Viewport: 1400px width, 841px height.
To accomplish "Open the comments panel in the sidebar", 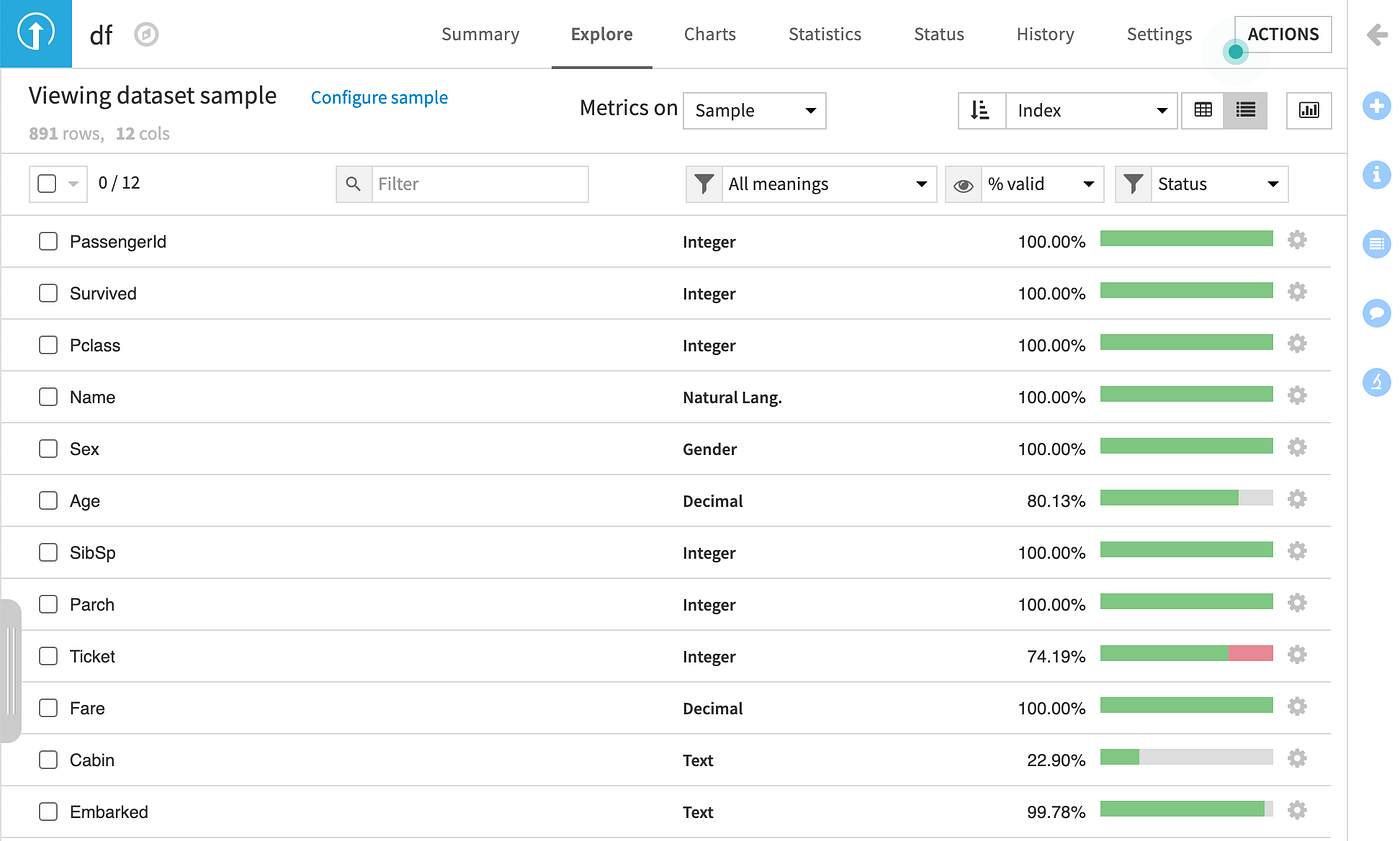I will [1376, 313].
